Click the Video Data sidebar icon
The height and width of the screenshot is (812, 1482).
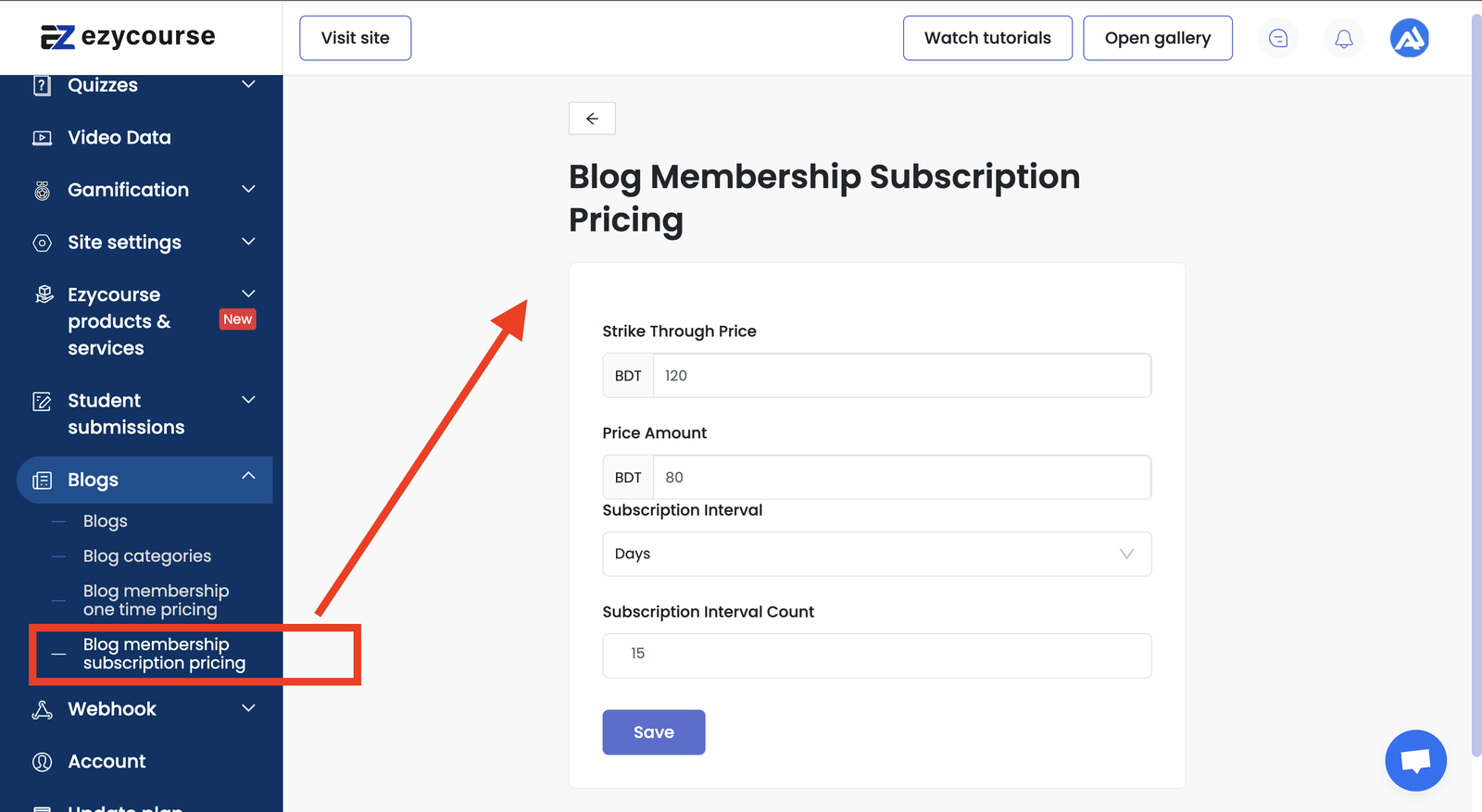coord(43,138)
